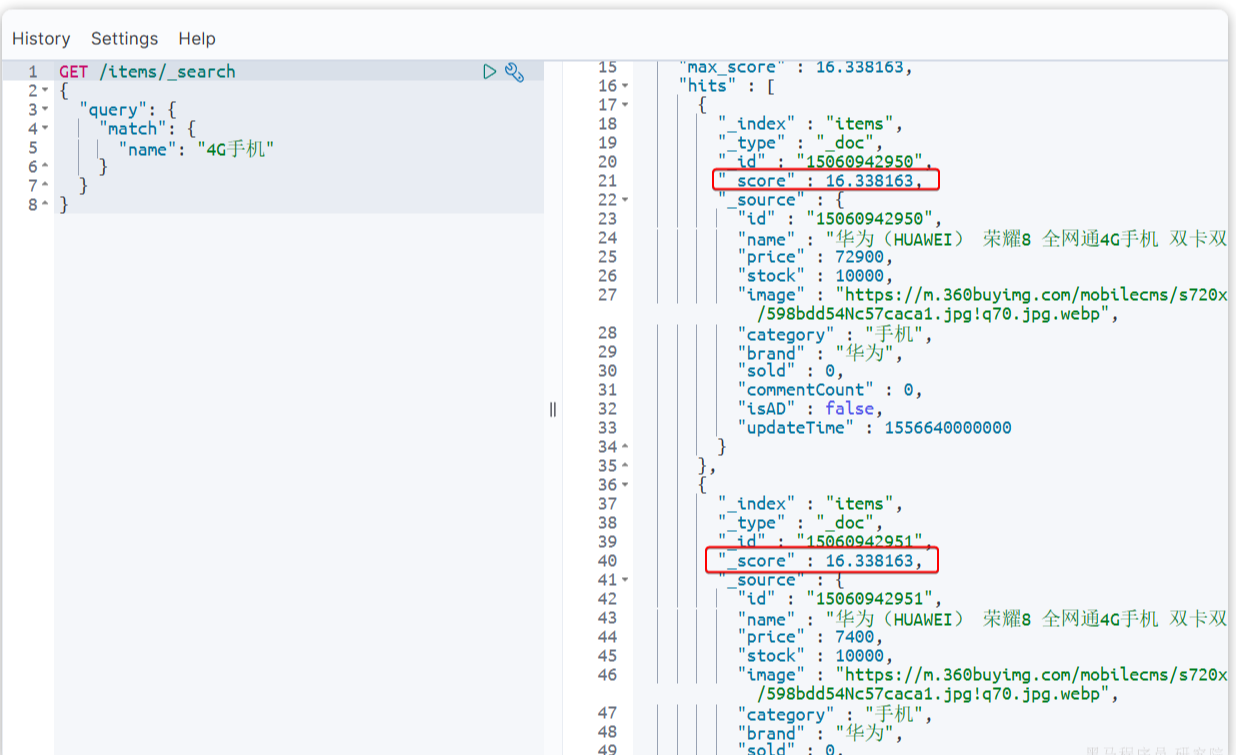Open the Settings menu
This screenshot has height=755, width=1236.
(x=124, y=39)
